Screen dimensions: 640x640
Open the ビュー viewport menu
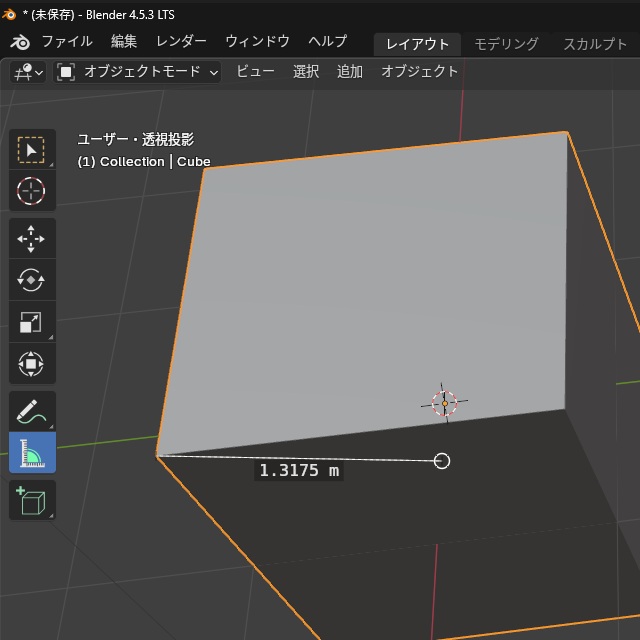[x=256, y=72]
